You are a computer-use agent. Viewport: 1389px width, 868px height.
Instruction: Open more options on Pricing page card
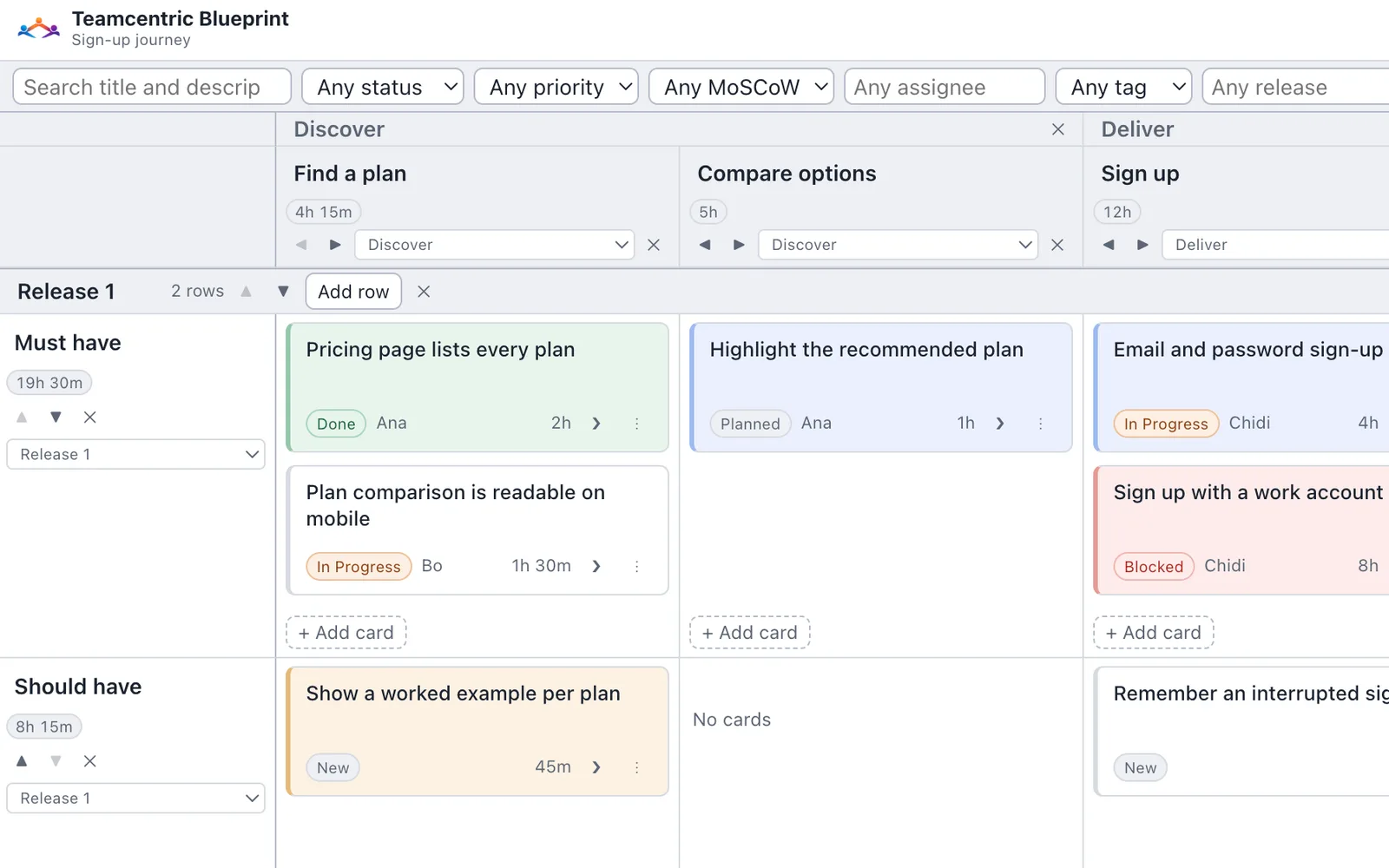[636, 424]
